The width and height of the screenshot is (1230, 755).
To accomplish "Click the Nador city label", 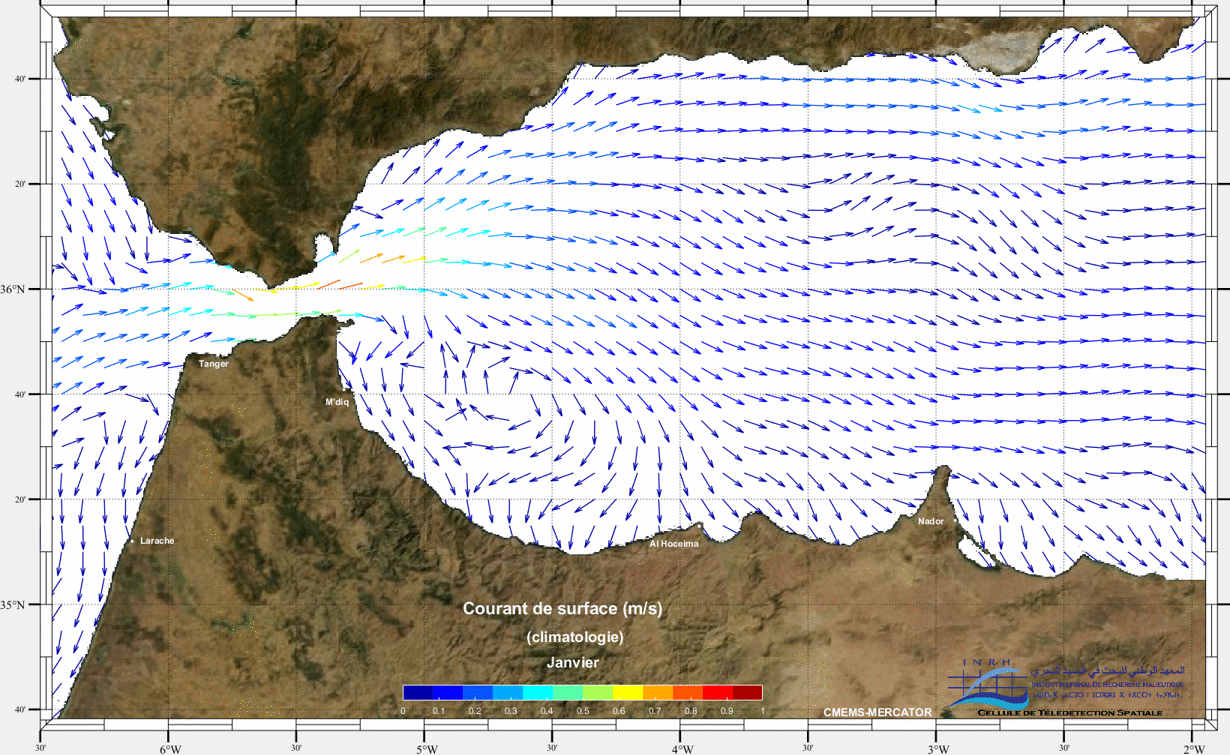I will click(x=931, y=520).
